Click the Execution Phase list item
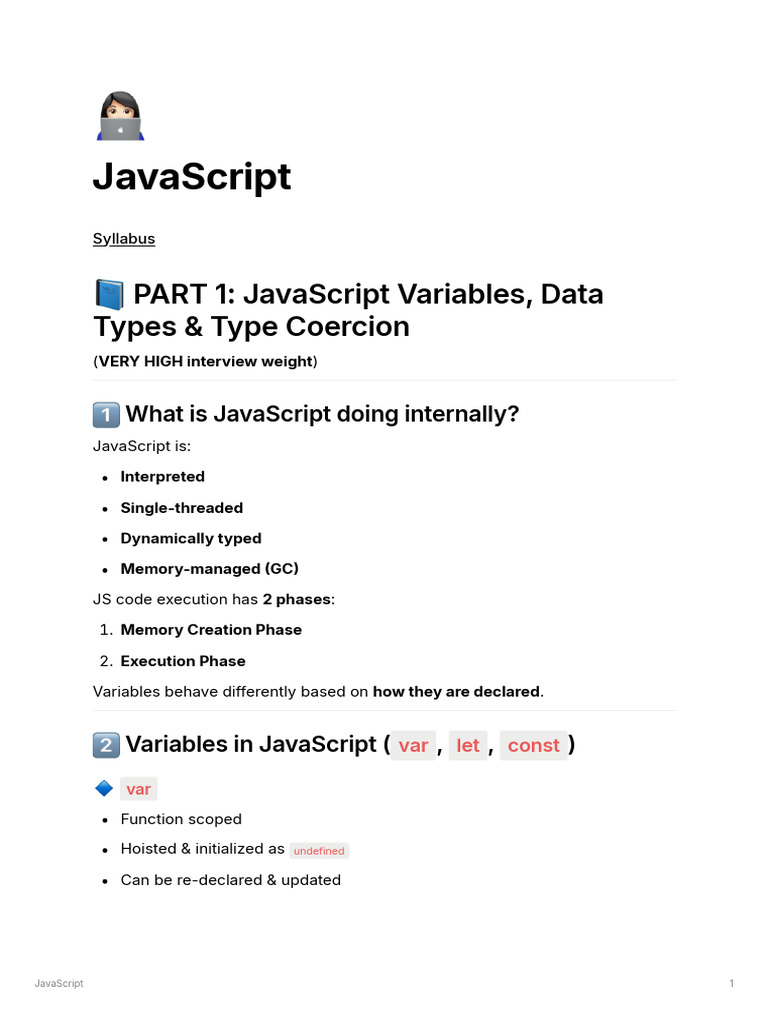The image size is (768, 1024). click(183, 661)
